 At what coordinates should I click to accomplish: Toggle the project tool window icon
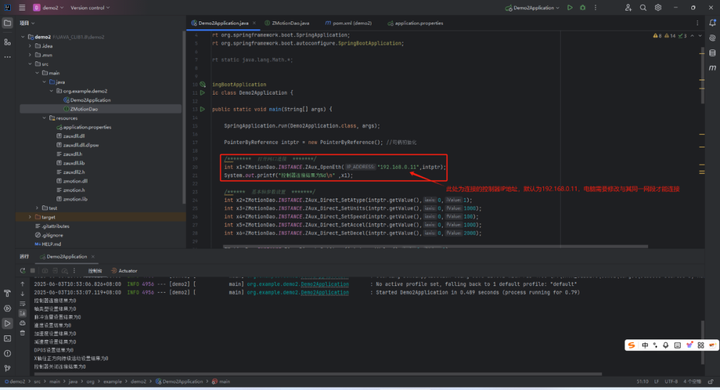7,23
